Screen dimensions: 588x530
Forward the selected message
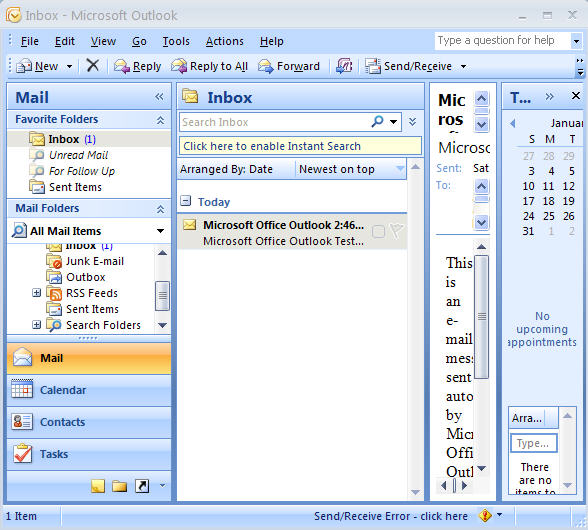coord(289,66)
